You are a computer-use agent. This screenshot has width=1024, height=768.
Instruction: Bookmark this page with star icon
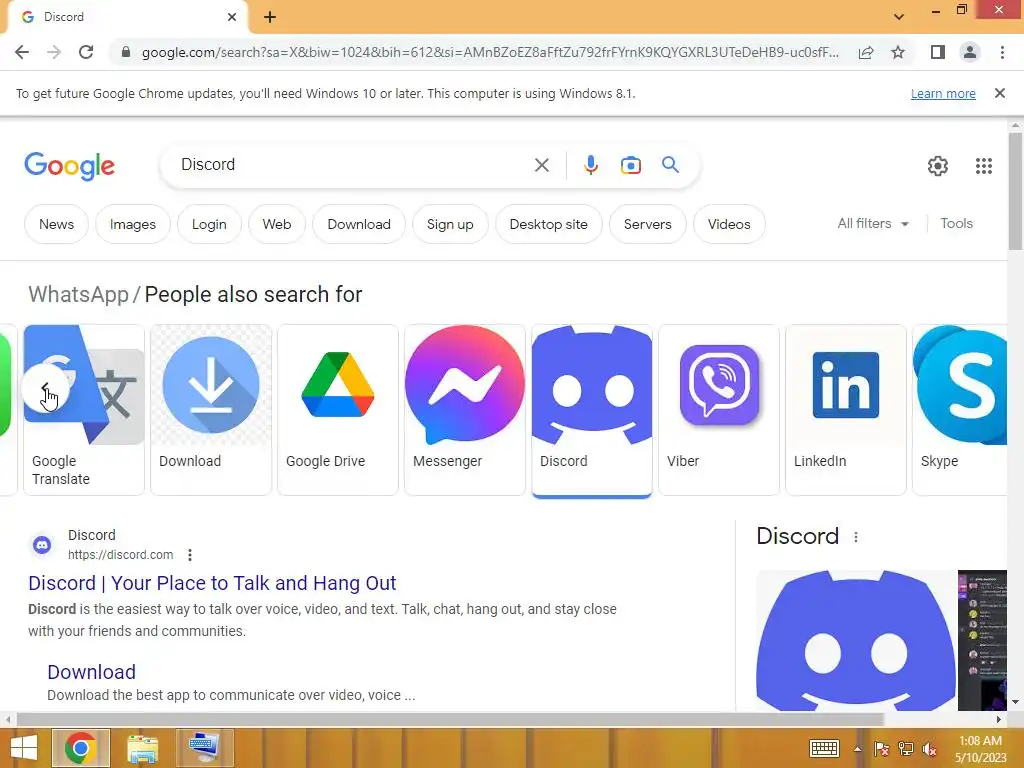[x=898, y=52]
